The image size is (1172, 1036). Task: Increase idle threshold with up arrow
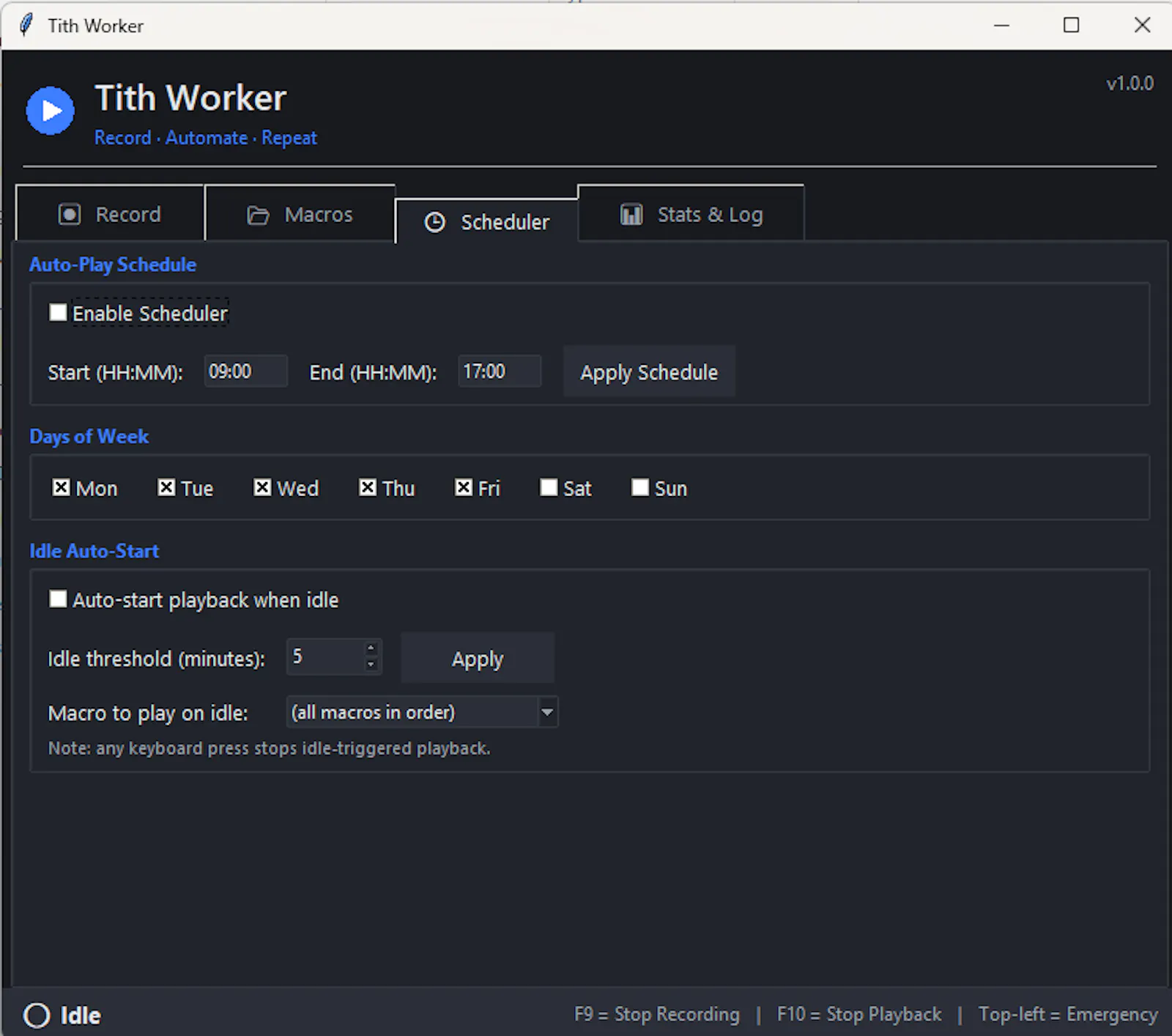371,648
